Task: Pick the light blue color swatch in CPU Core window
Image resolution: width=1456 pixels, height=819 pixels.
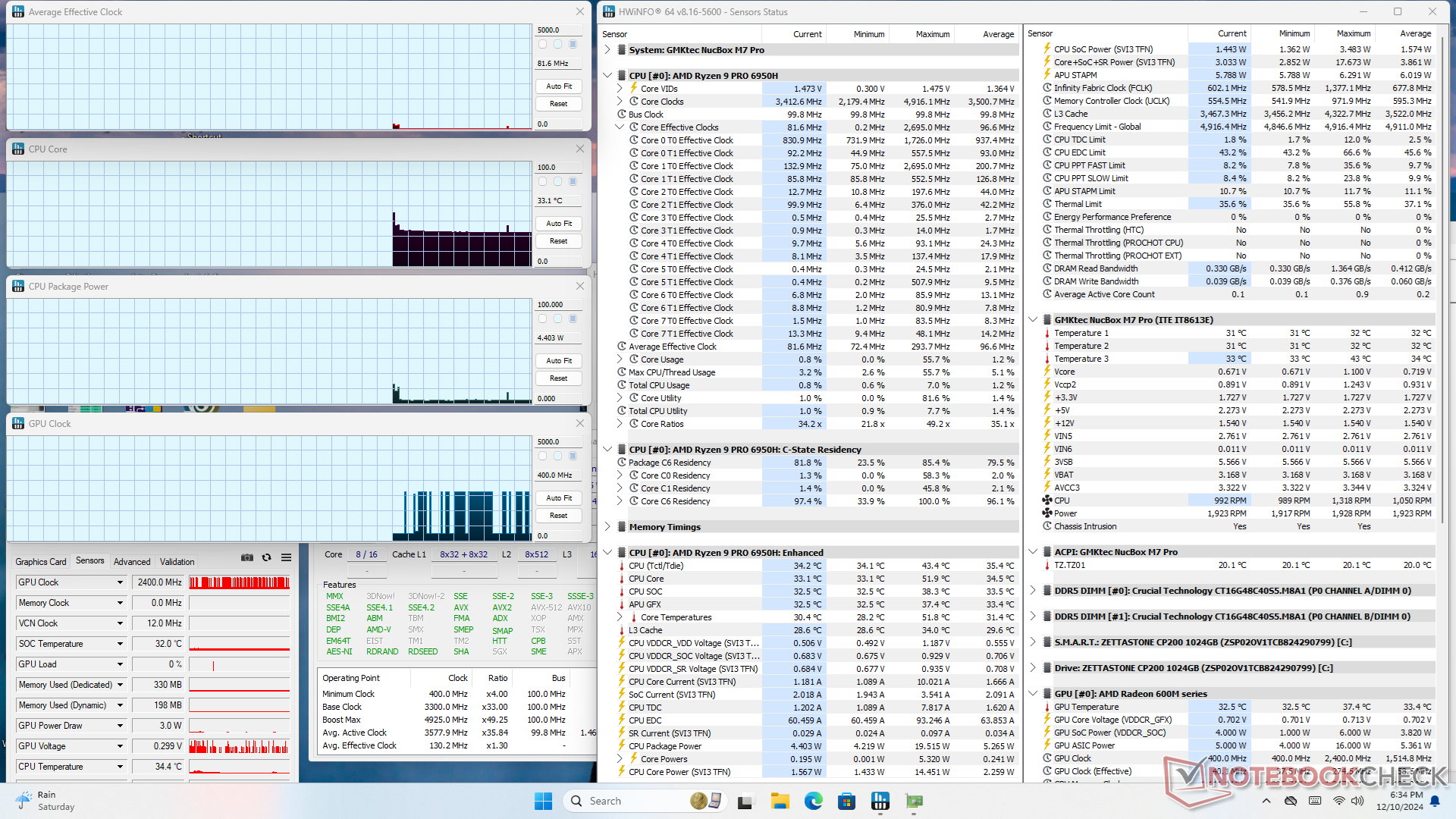Action: tap(557, 182)
